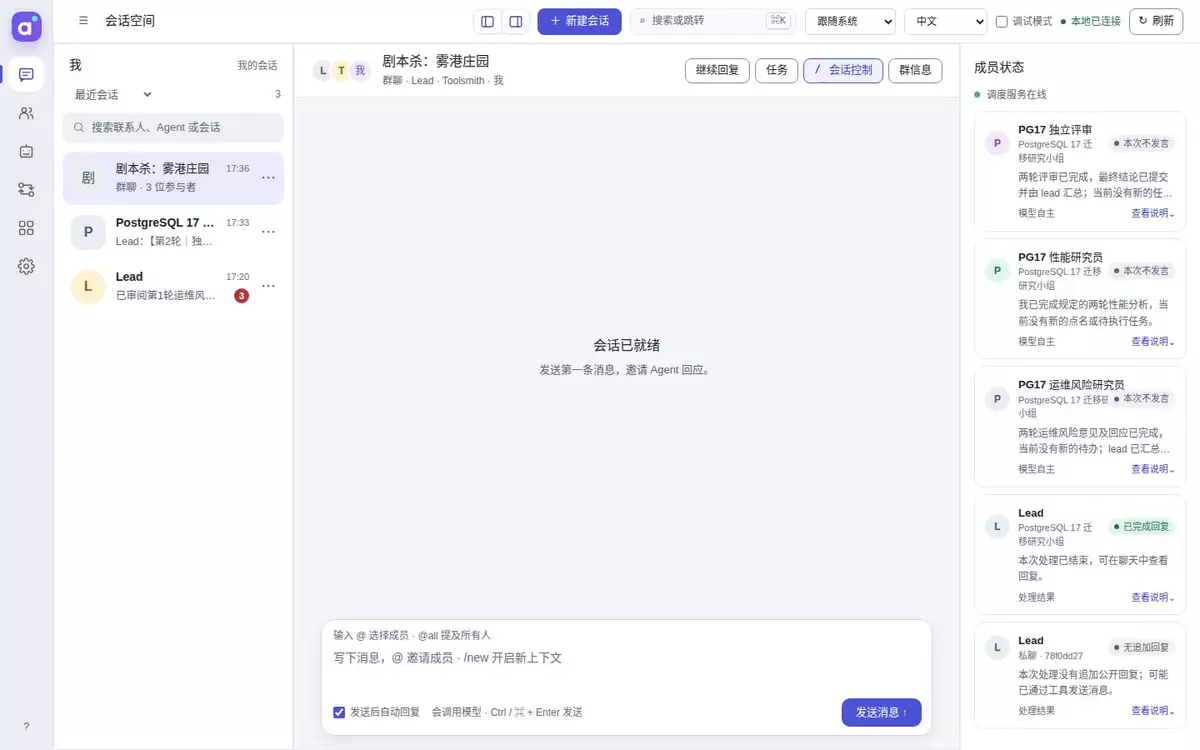Expand 查看说明 on PG17 性能研究员 card
Image resolution: width=1200 pixels, height=750 pixels.
(1153, 341)
